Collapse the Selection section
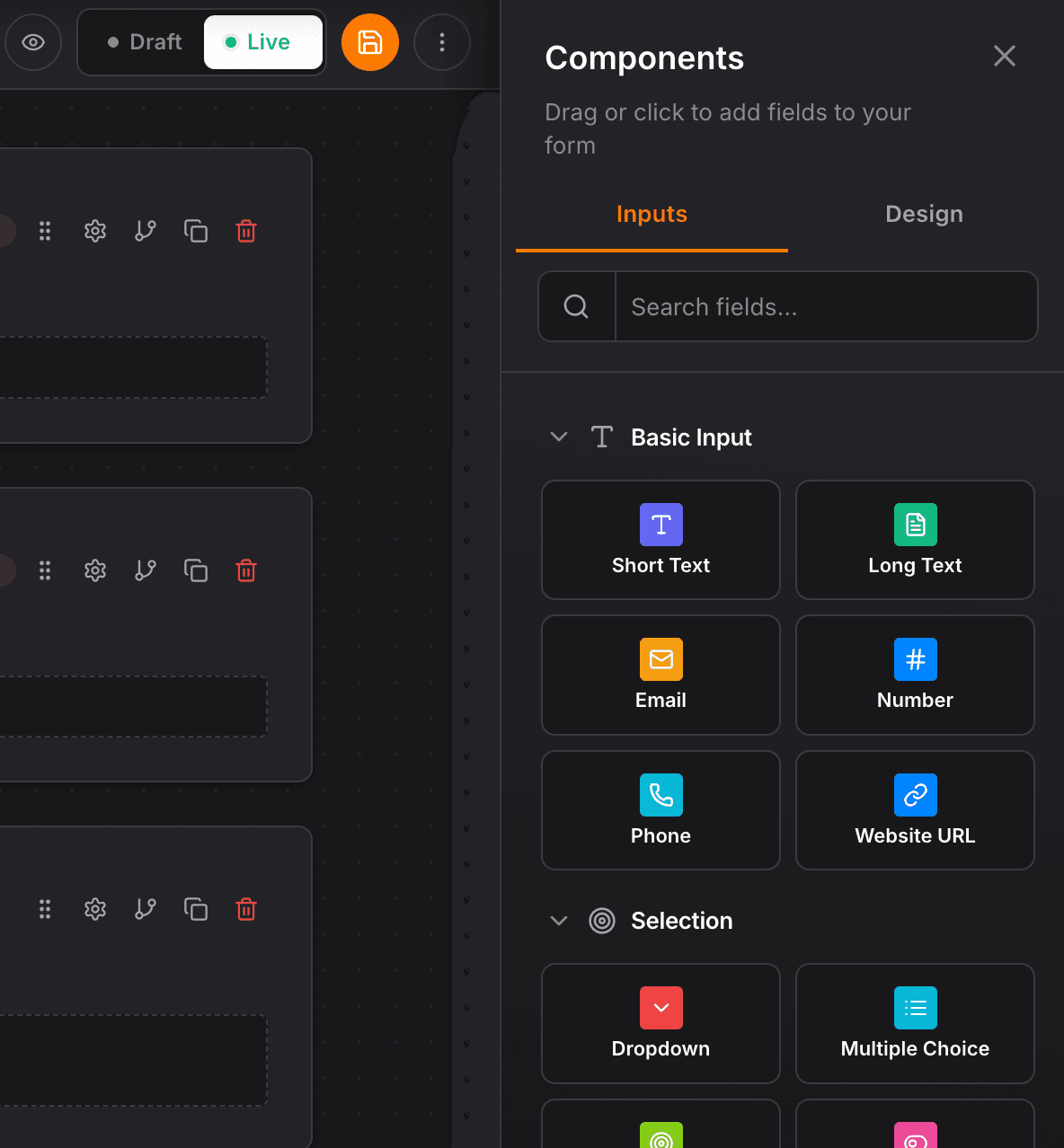Image resolution: width=1064 pixels, height=1148 pixels. (559, 920)
